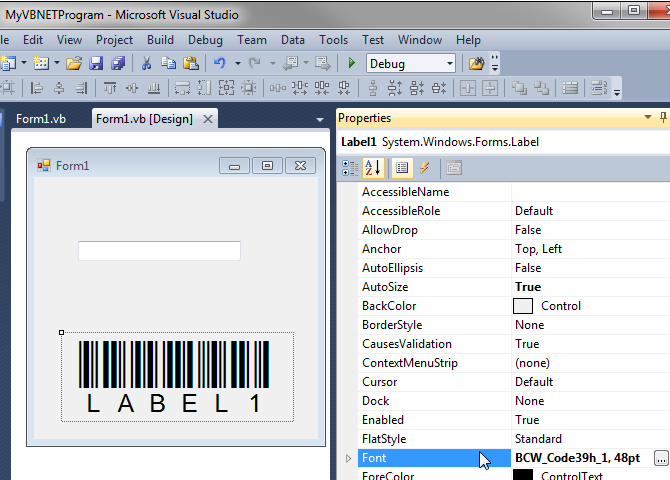Open the Properties window position dropdown

[648, 117]
